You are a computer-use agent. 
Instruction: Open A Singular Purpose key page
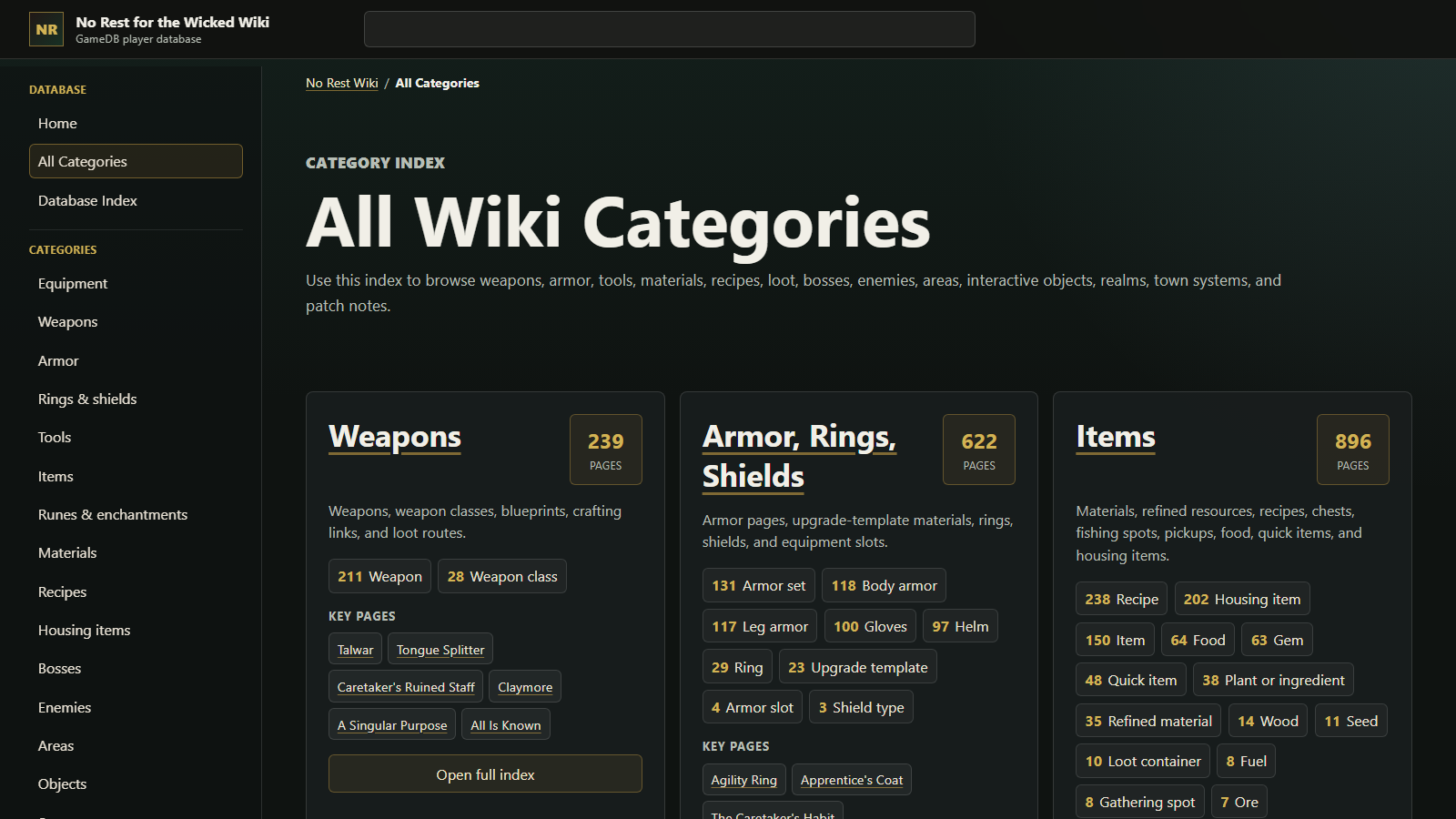coord(392,725)
